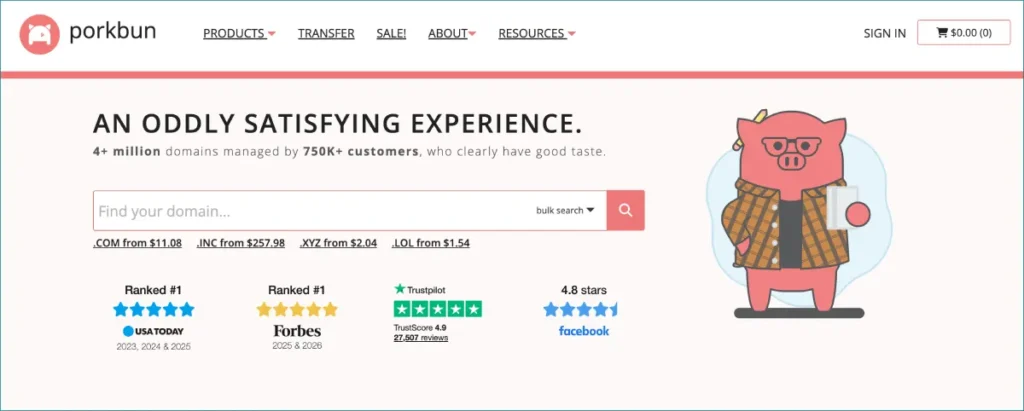The height and width of the screenshot is (411, 1024).
Task: Click the pig mascot illustration
Action: 797,214
